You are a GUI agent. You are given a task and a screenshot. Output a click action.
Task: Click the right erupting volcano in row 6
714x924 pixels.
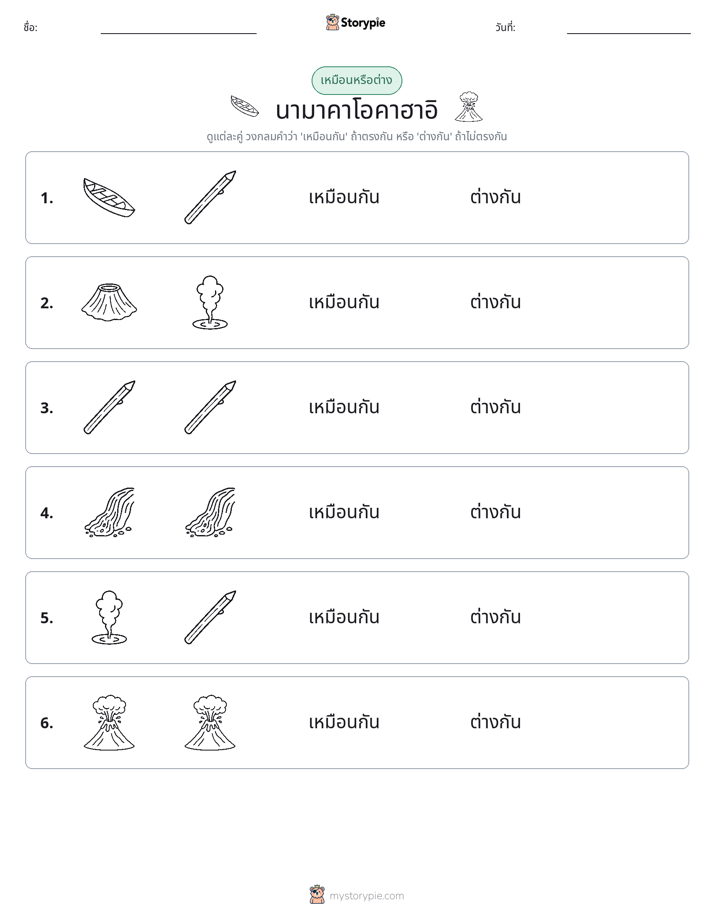point(210,722)
